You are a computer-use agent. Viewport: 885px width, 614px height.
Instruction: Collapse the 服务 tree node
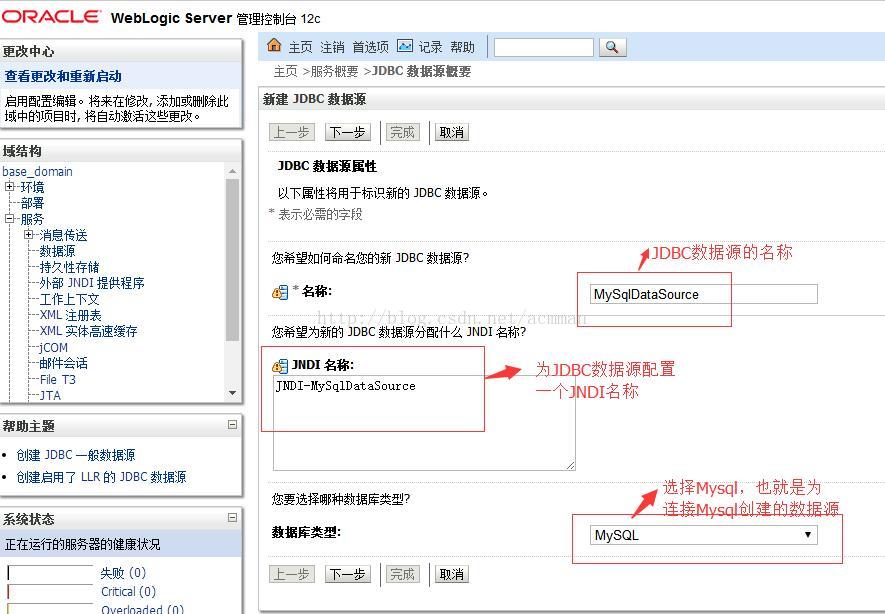pos(9,218)
